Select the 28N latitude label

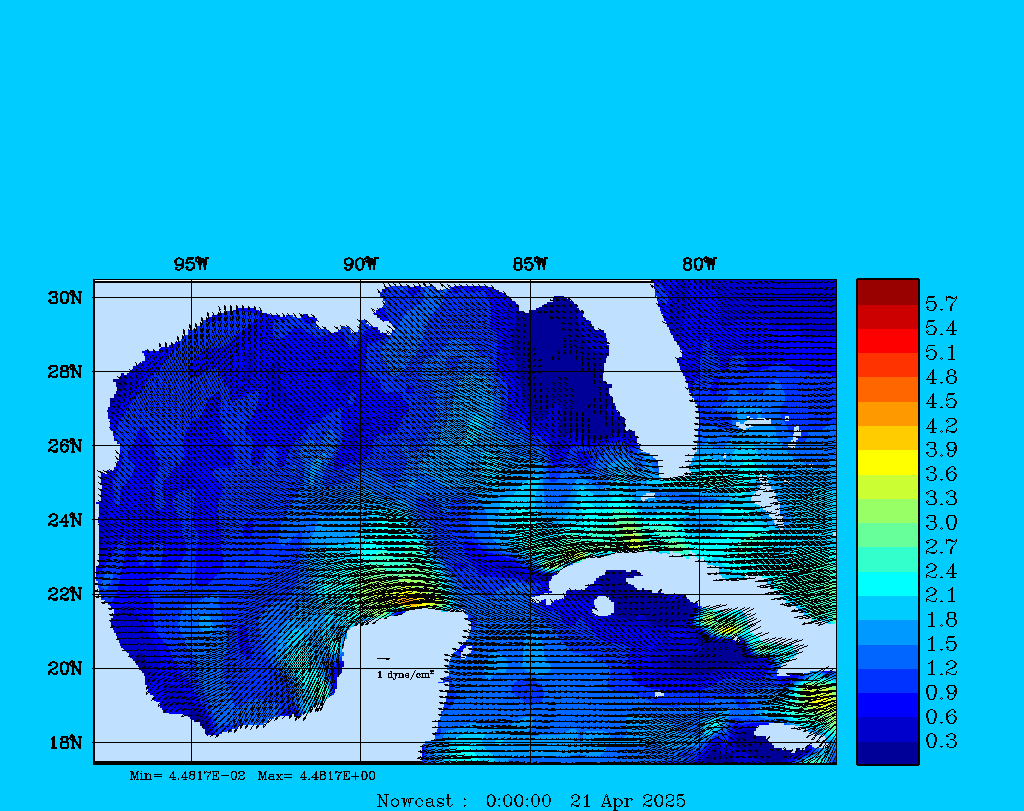pos(63,372)
